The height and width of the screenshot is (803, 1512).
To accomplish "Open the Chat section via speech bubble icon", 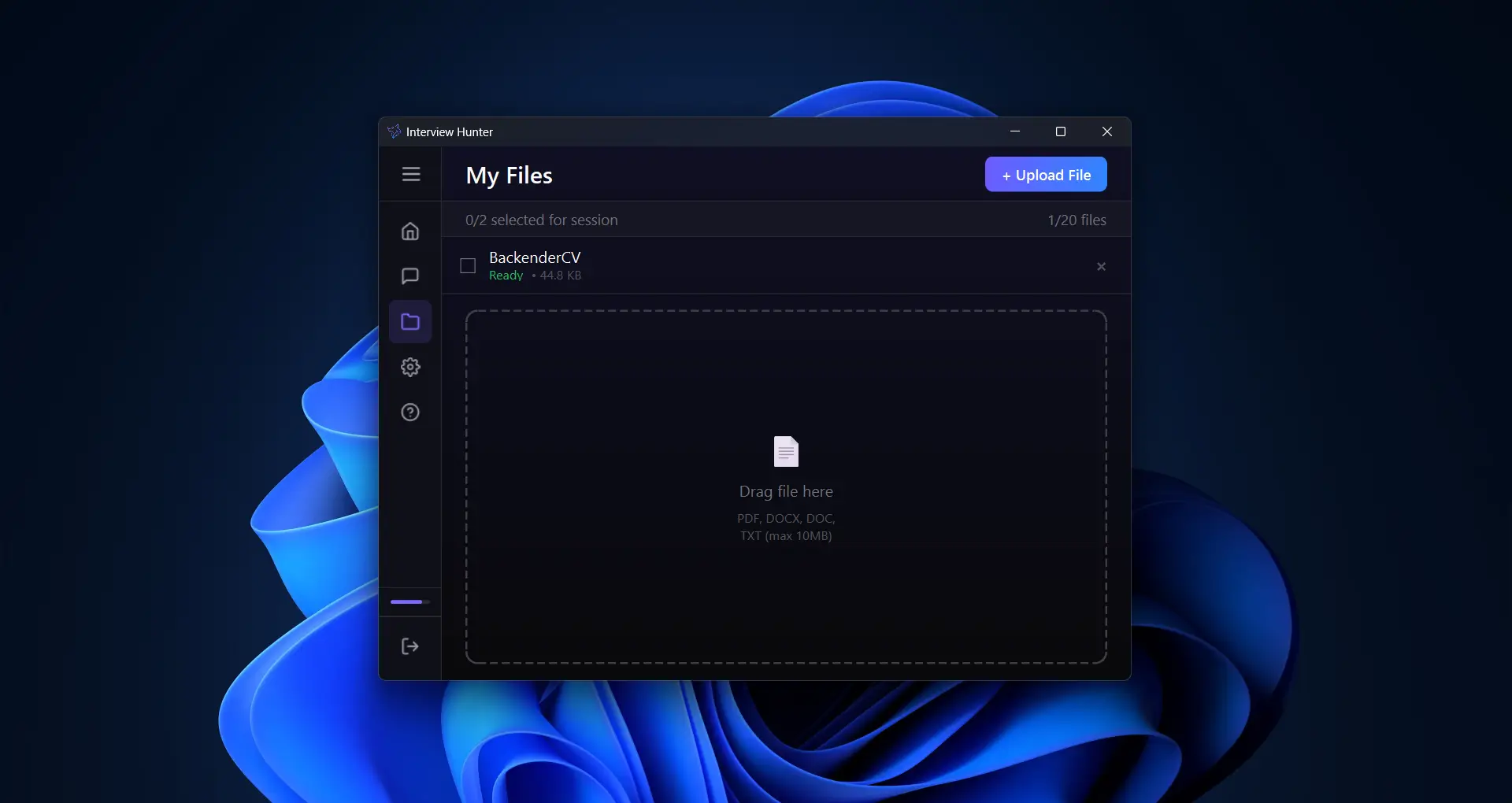I will pos(410,276).
